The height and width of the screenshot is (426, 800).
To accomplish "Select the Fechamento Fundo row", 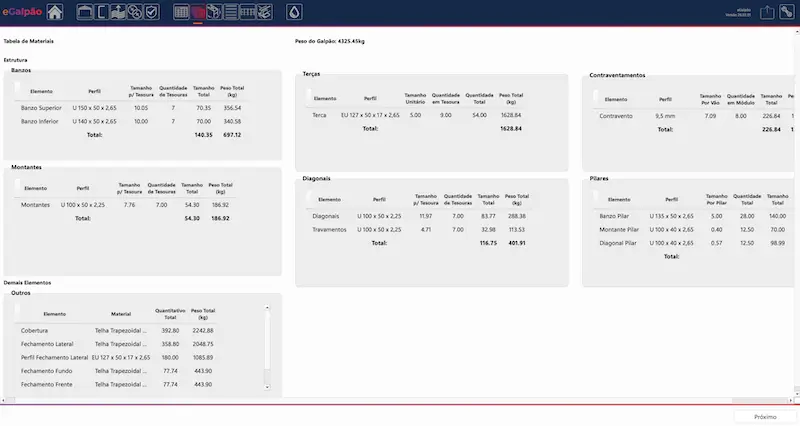I will [117, 371].
